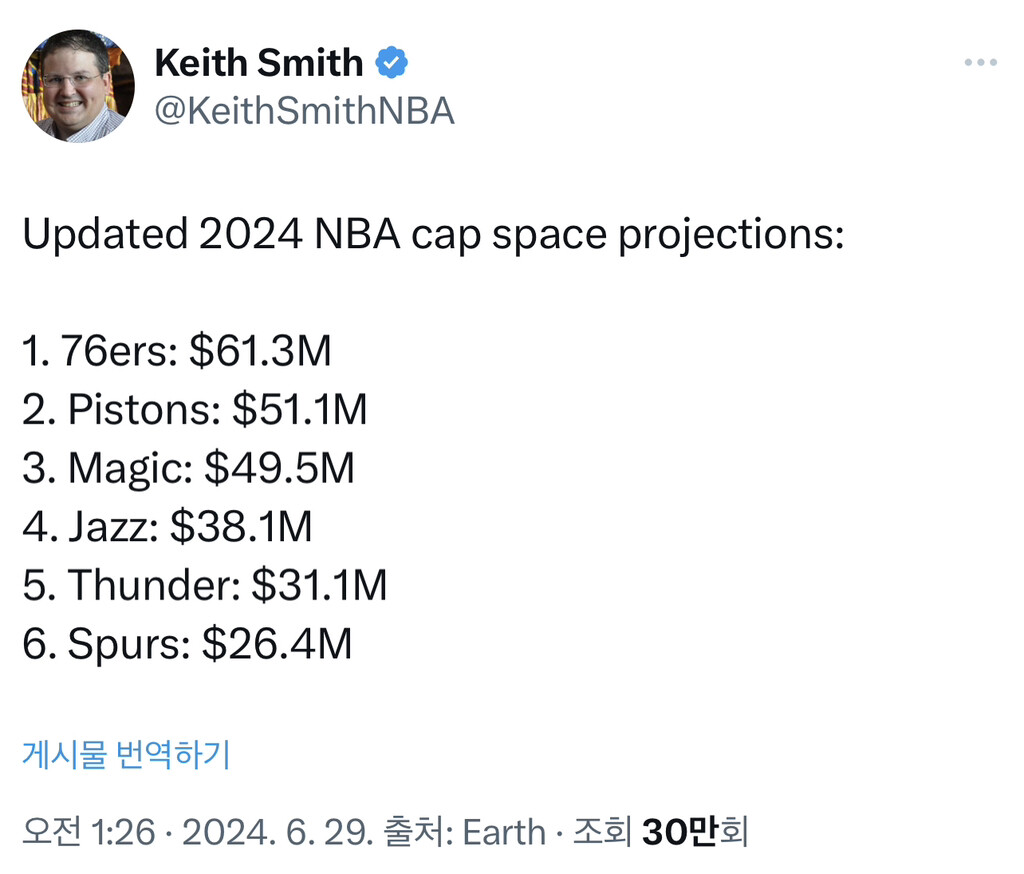
Task: Open the 30만회 view count
Action: (694, 831)
